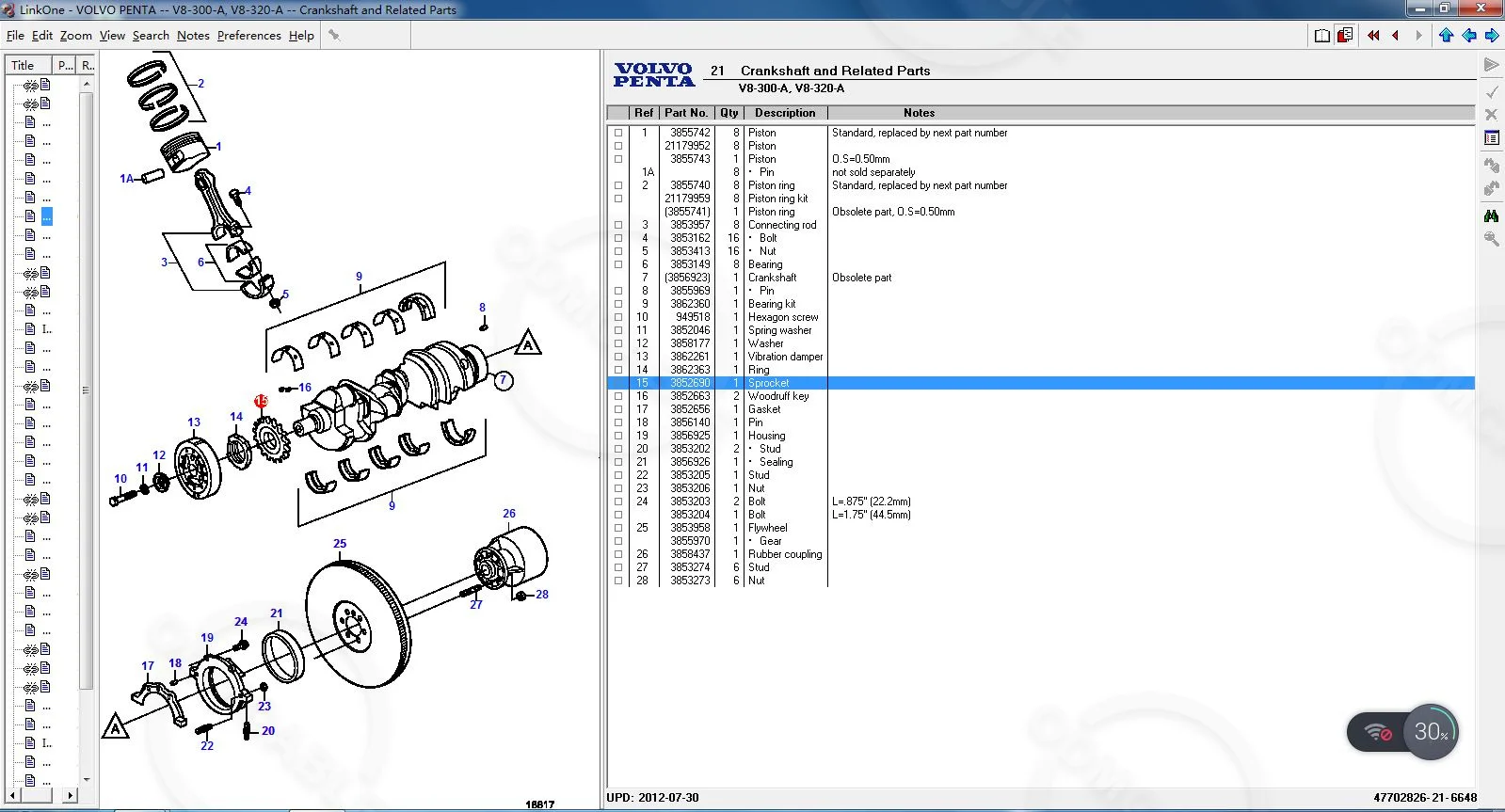Screen dimensions: 1505x812
Task: Click the red single left arrow previous icon
Action: pos(1395,36)
